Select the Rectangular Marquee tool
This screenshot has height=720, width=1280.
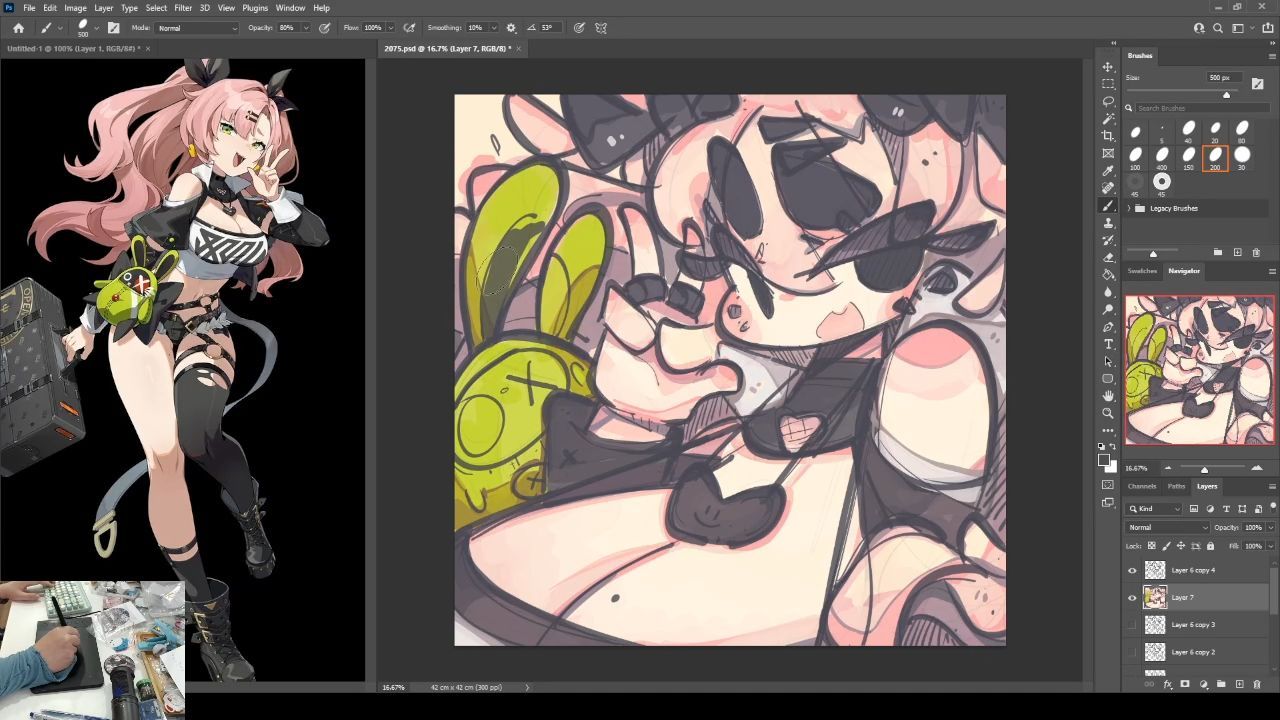pos(1108,84)
